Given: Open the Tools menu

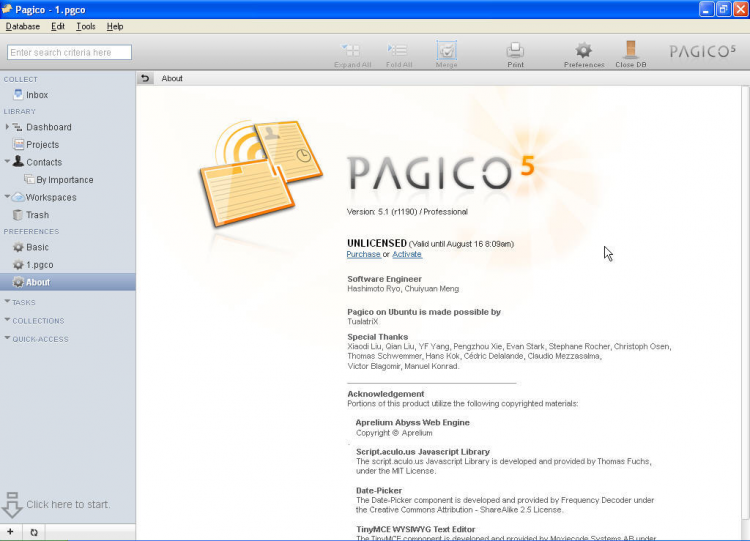Looking at the screenshot, I should coord(86,26).
